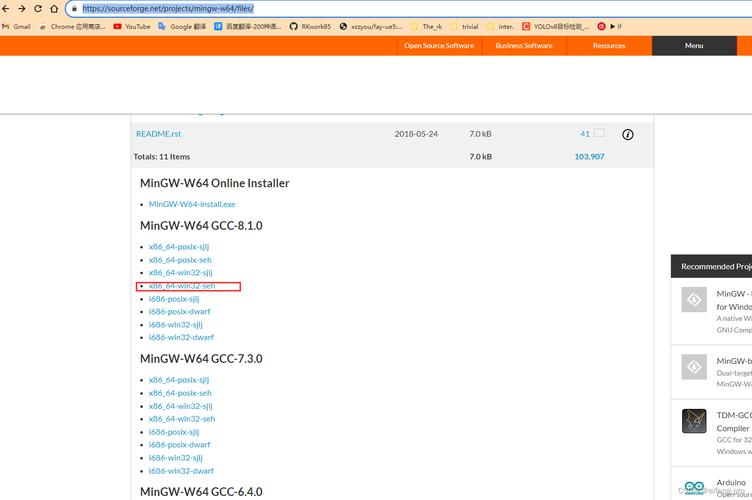Open GCC-7.3.0 i686-posix-dwarf link
Viewport: 752px width, 500px height.
pyautogui.click(x=179, y=444)
